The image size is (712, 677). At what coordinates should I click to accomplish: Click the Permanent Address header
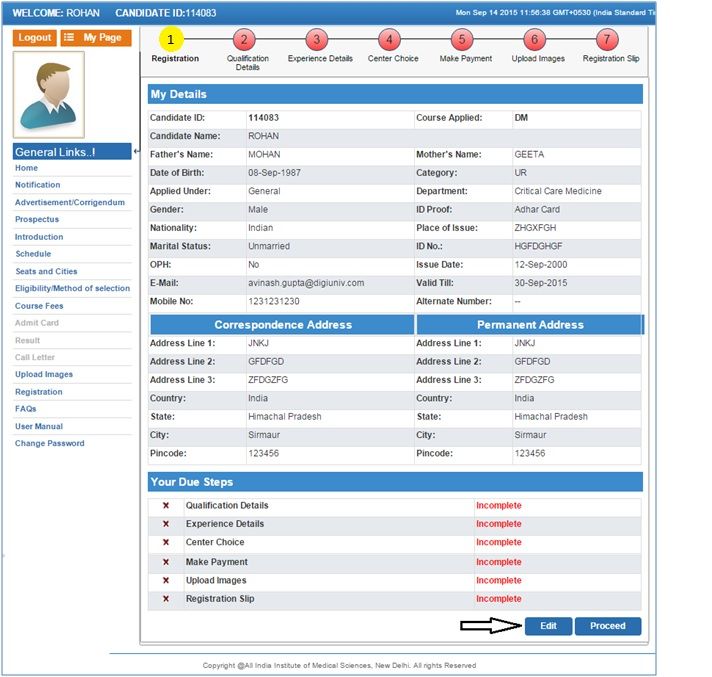click(x=530, y=325)
